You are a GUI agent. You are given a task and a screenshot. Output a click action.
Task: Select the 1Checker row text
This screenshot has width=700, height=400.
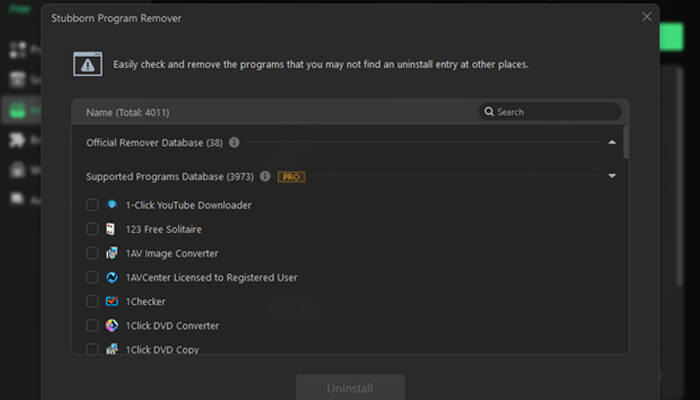coord(146,302)
